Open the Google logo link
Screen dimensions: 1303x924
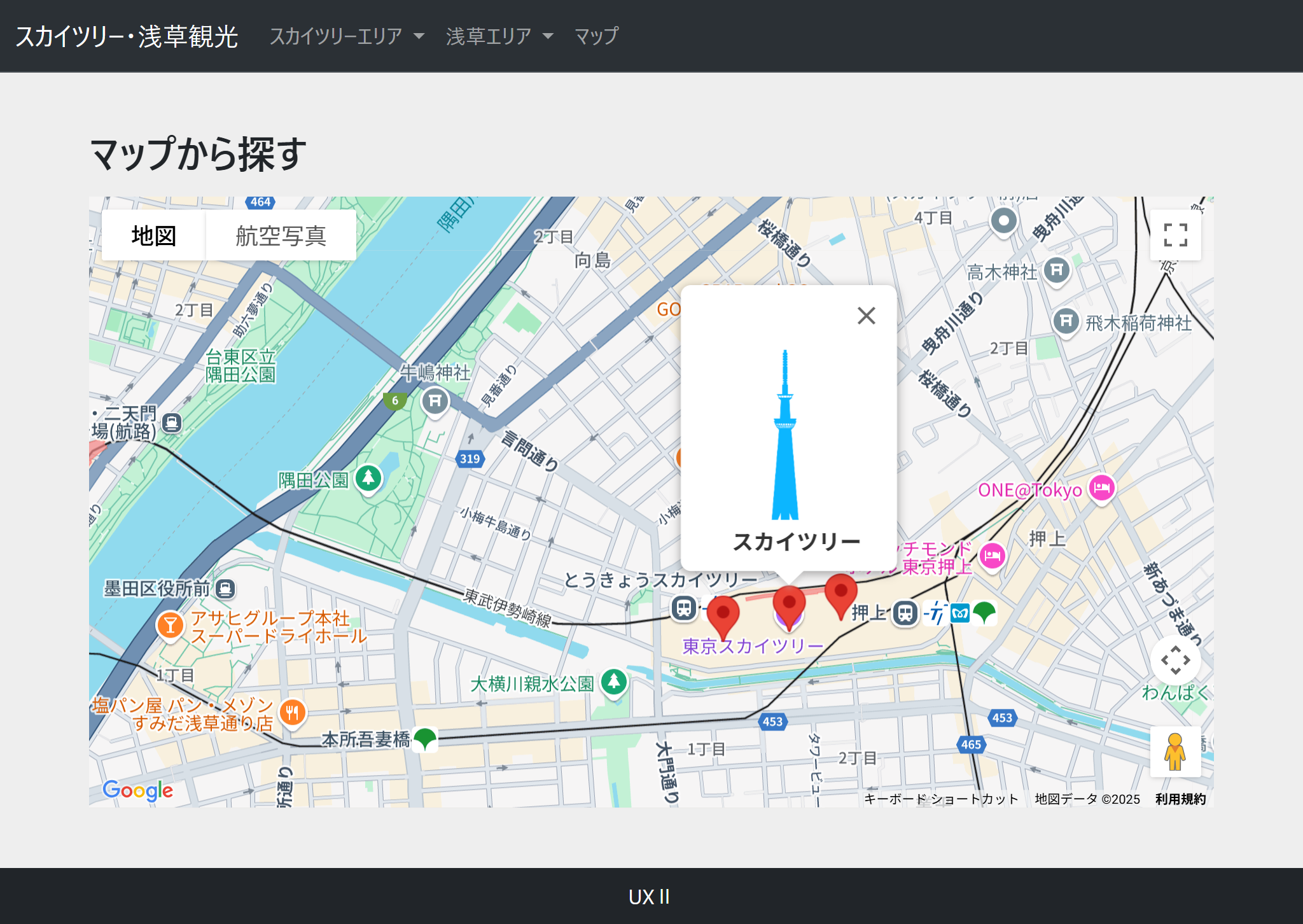(x=137, y=790)
